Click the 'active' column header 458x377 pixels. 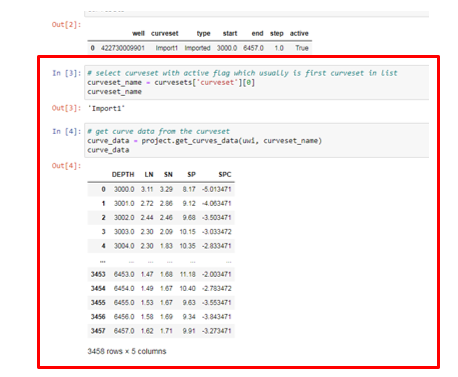(x=299, y=33)
